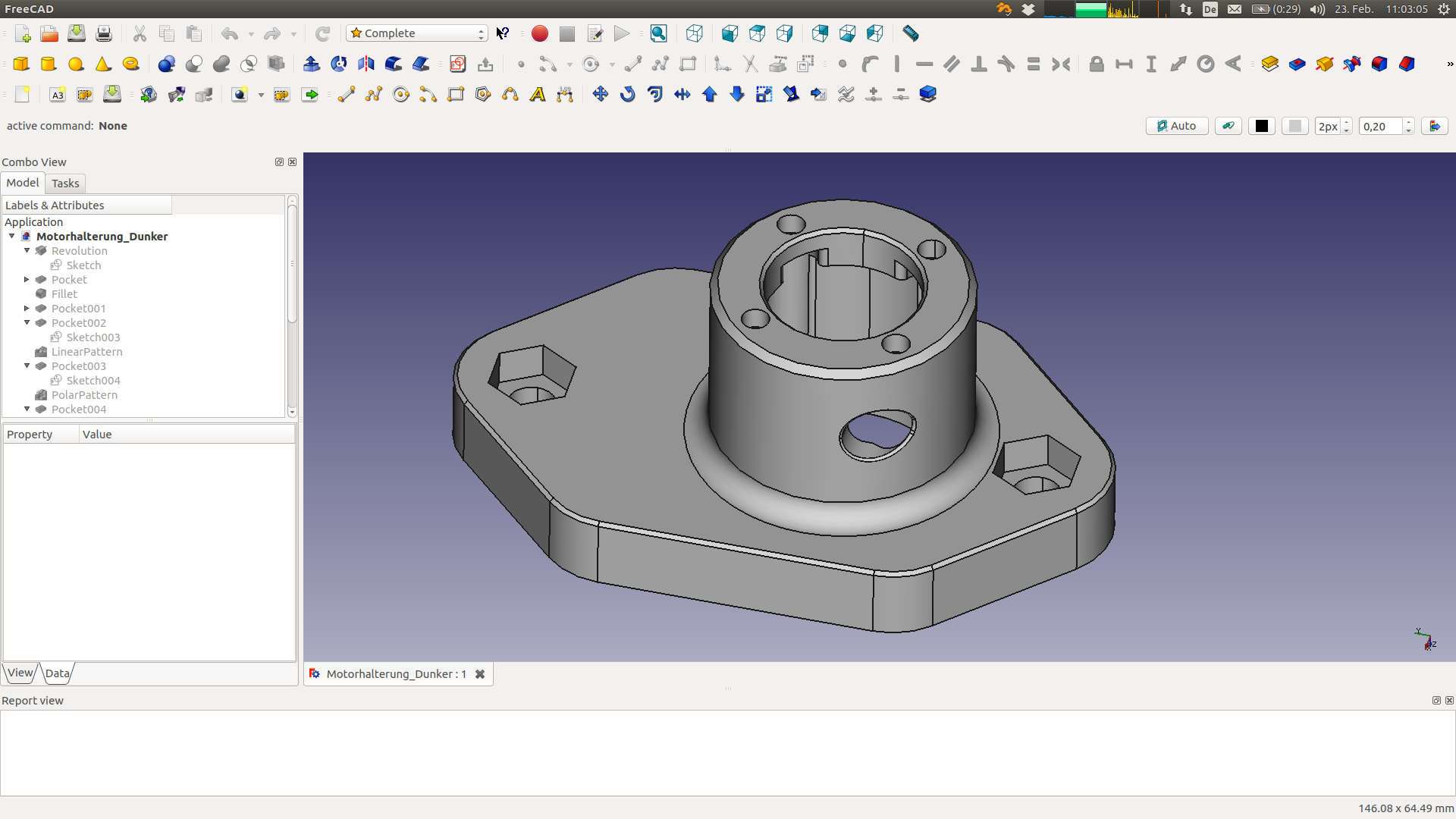
Task: Click the Part Design Pad icon
Action: pos(1269,64)
